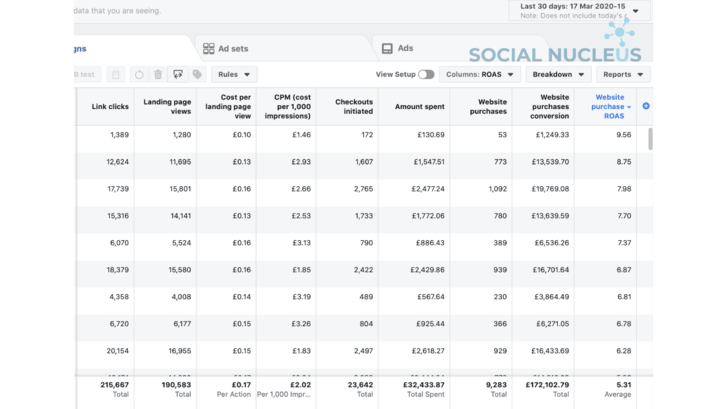Switch to the Ads tab
Viewport: 727px width, 409px height.
click(404, 48)
